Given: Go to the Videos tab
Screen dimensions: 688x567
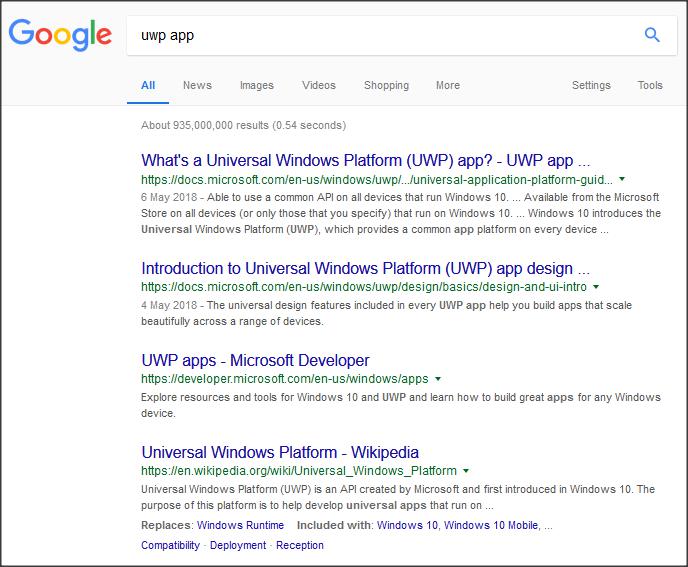Looking at the screenshot, I should point(319,85).
